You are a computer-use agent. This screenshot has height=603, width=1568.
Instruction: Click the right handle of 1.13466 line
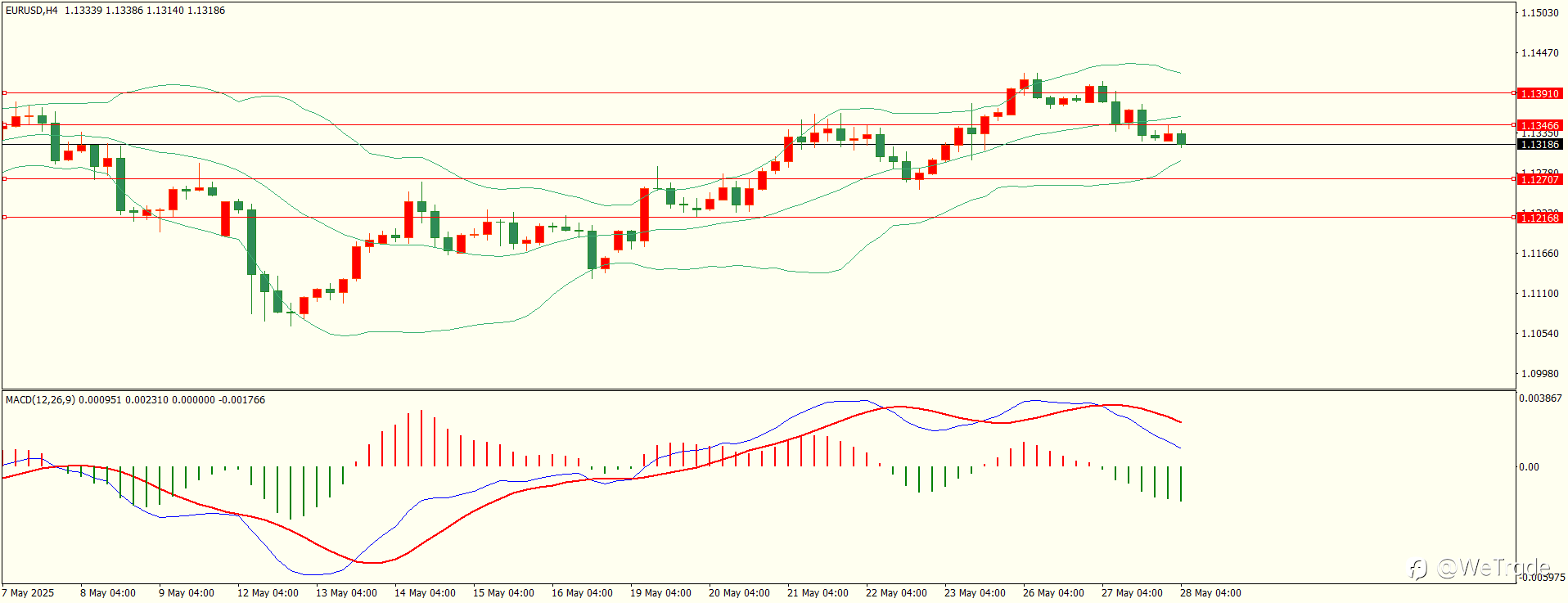click(x=1513, y=125)
